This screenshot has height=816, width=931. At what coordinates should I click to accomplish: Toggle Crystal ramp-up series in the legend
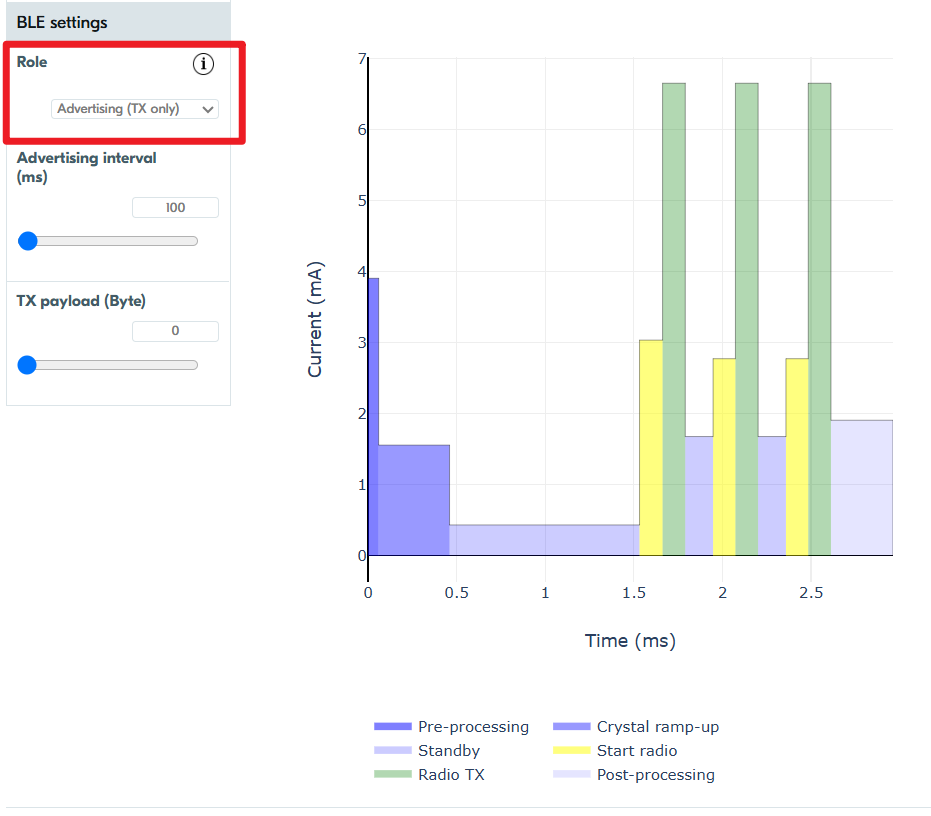click(x=657, y=727)
